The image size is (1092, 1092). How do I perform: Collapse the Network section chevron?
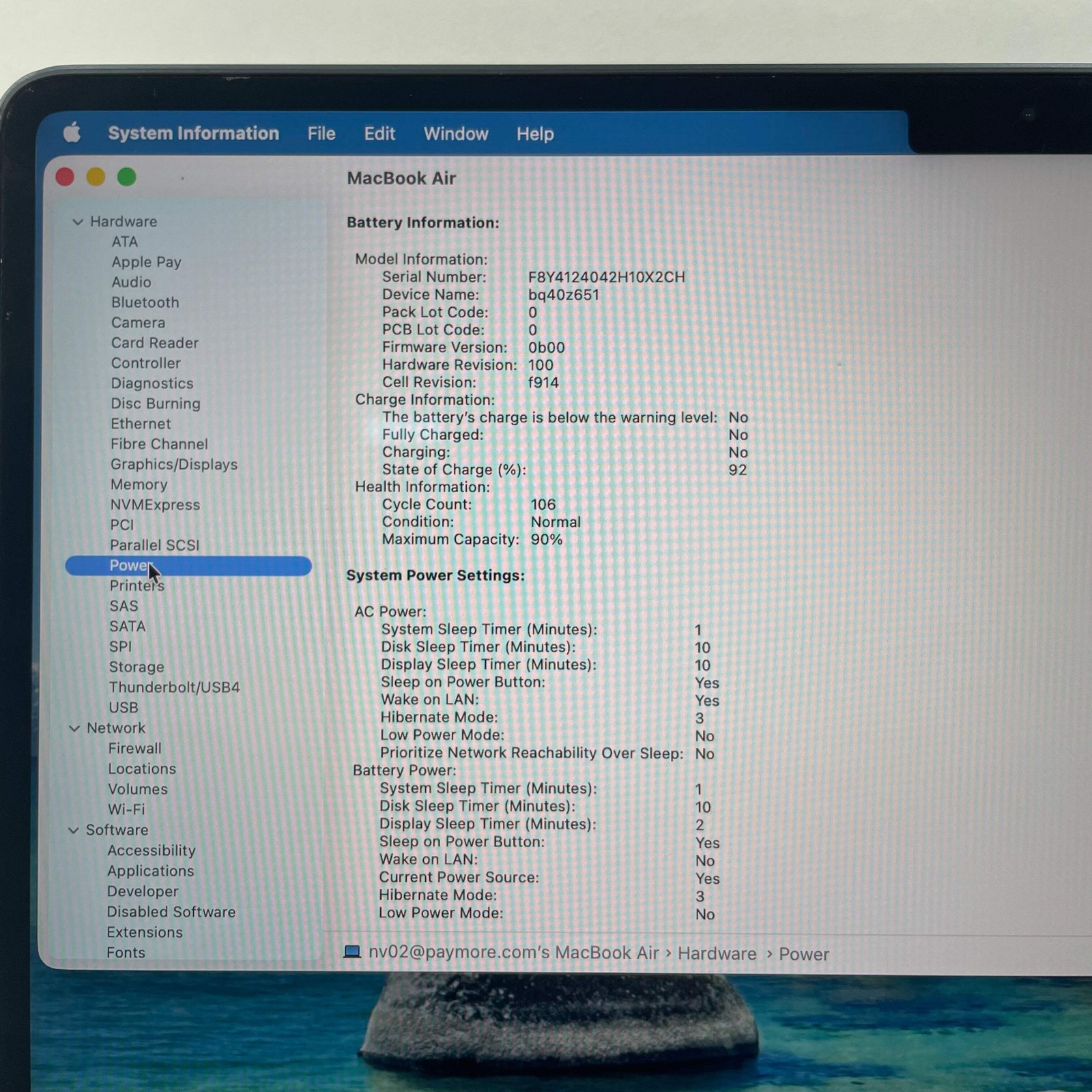point(74,728)
